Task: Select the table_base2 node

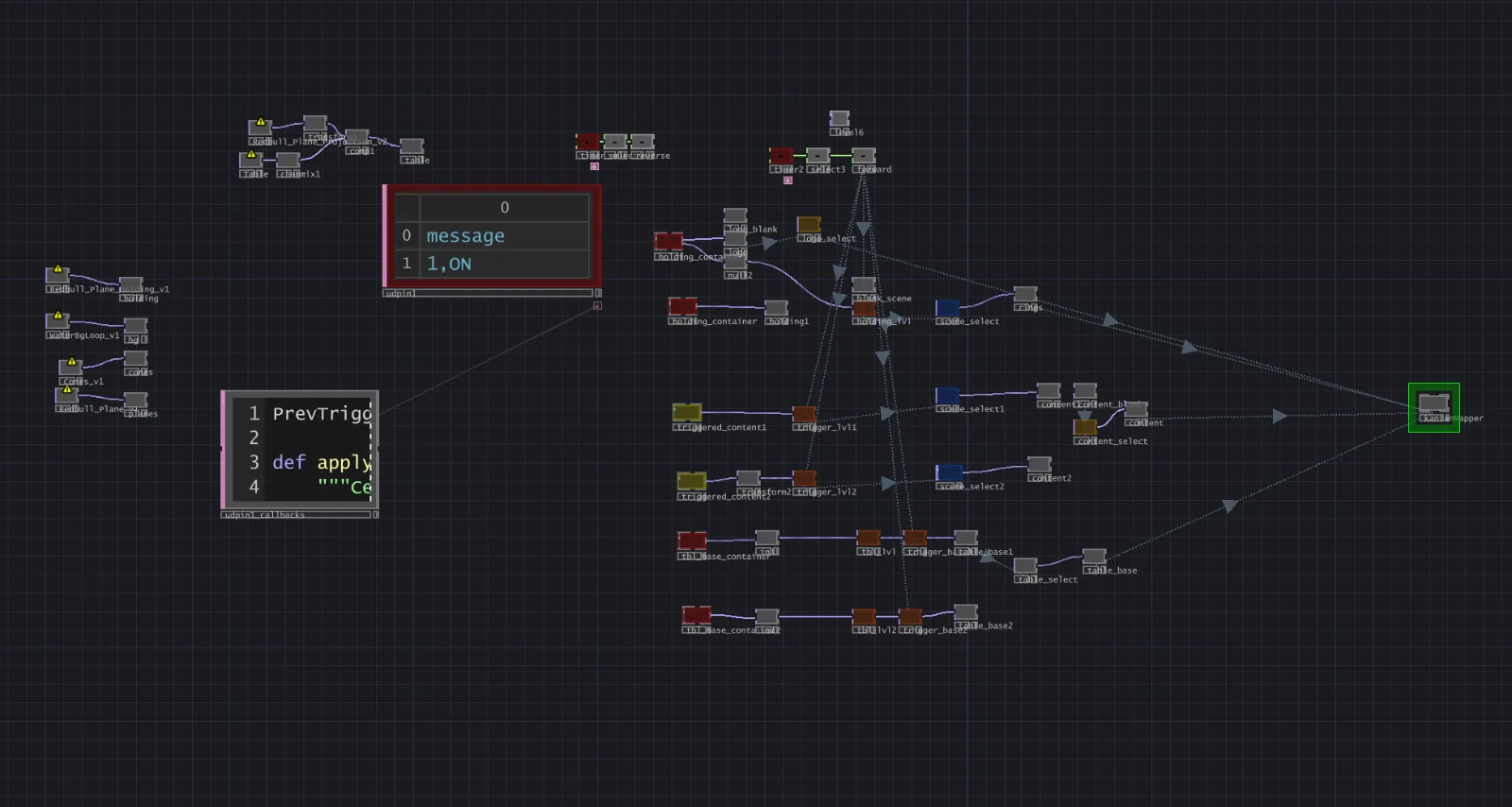Action: [965, 612]
